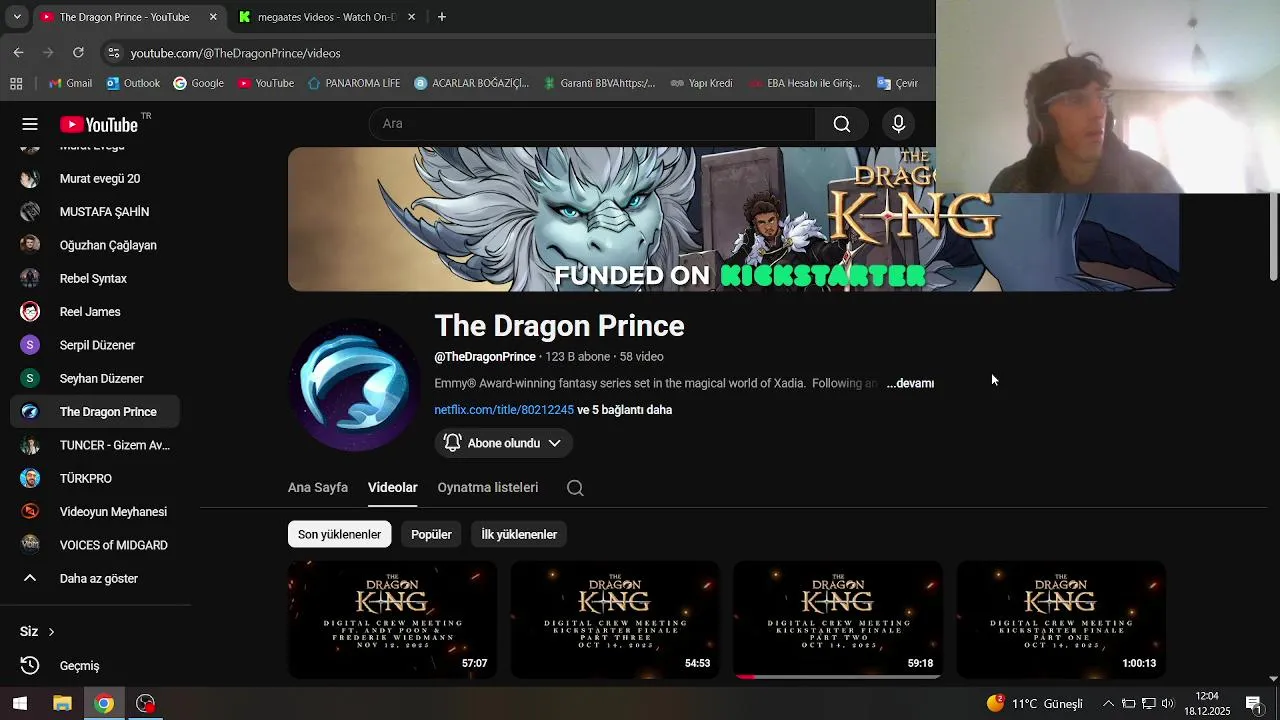
Task: Open YouTube bookmark in bookmarks bar
Action: click(266, 83)
